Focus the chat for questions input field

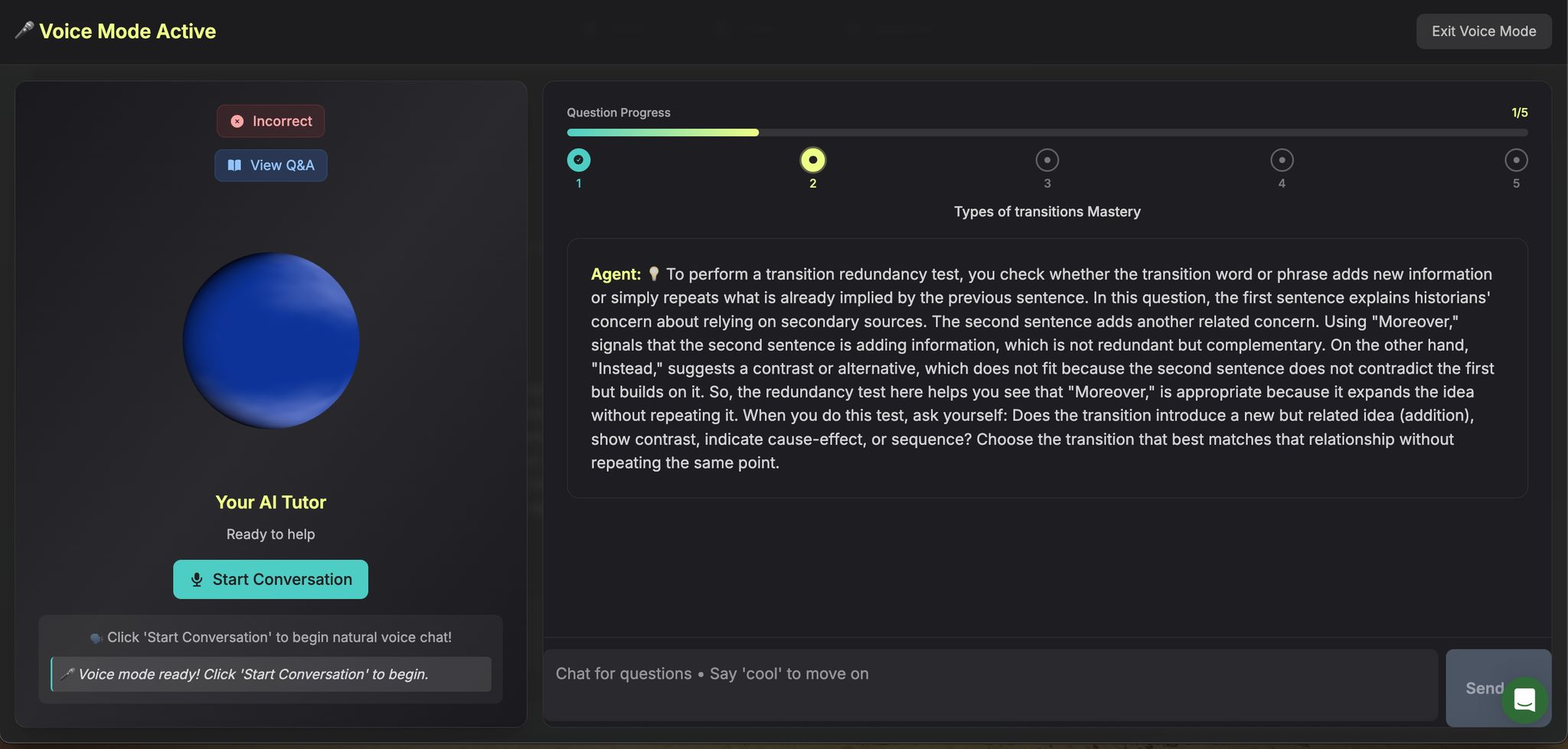pos(989,685)
